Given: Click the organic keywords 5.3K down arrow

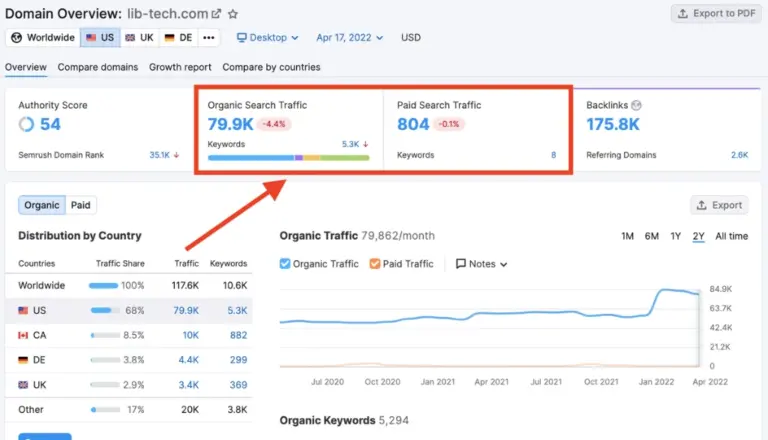Looking at the screenshot, I should click(365, 144).
